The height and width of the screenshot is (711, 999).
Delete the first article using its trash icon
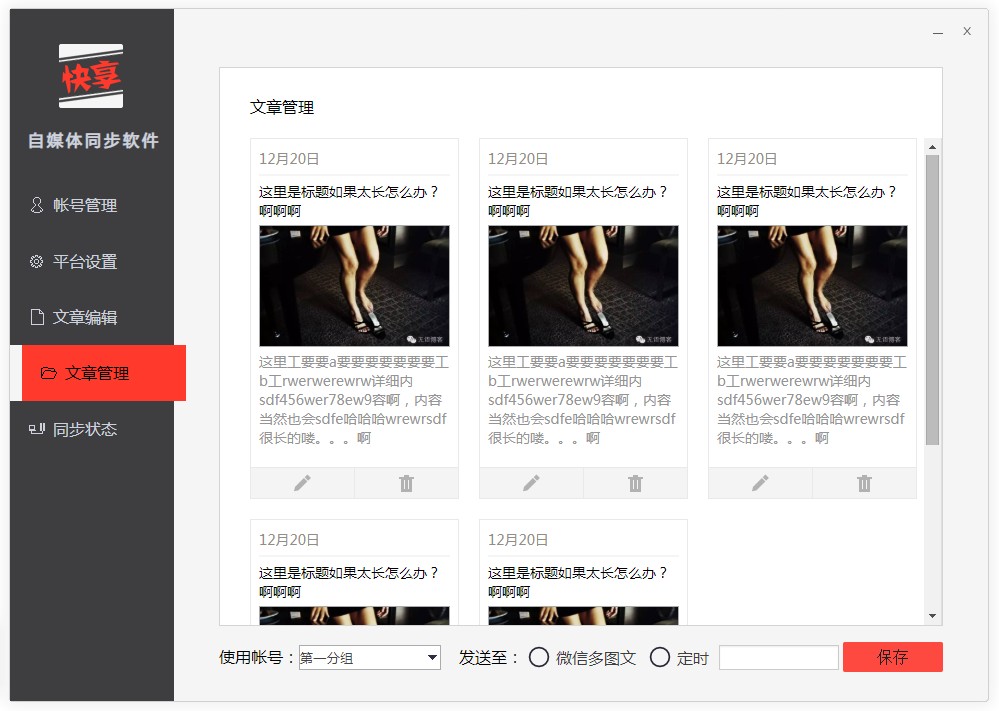405,483
